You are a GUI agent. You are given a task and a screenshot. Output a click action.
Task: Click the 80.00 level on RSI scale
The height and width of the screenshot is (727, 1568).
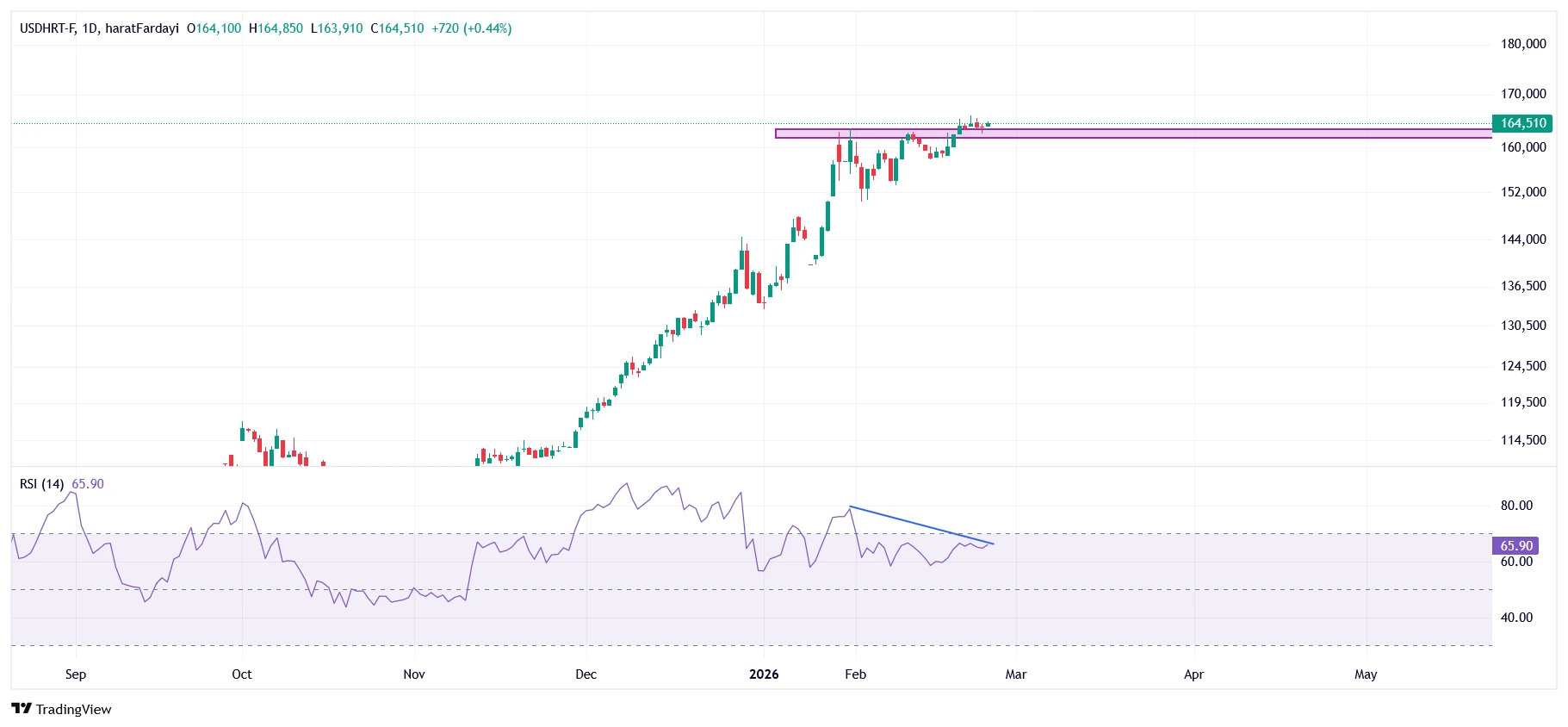tap(1516, 506)
